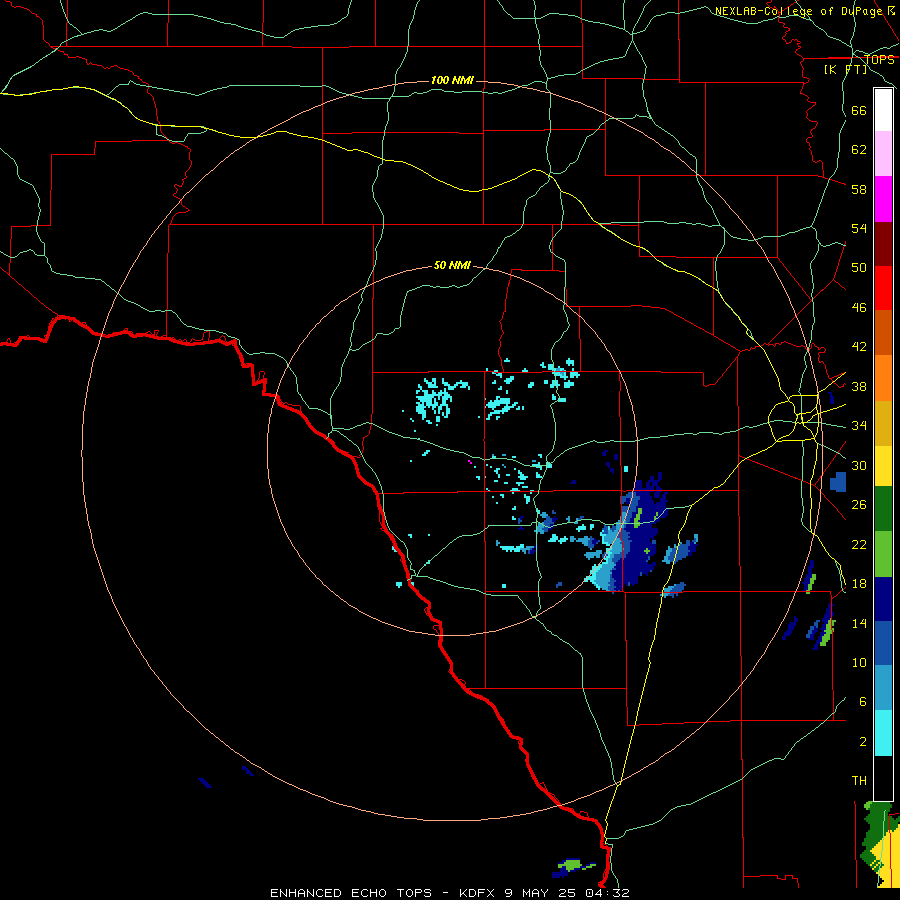
Task: Select the cyan swatch on the color bar
Action: tap(883, 733)
